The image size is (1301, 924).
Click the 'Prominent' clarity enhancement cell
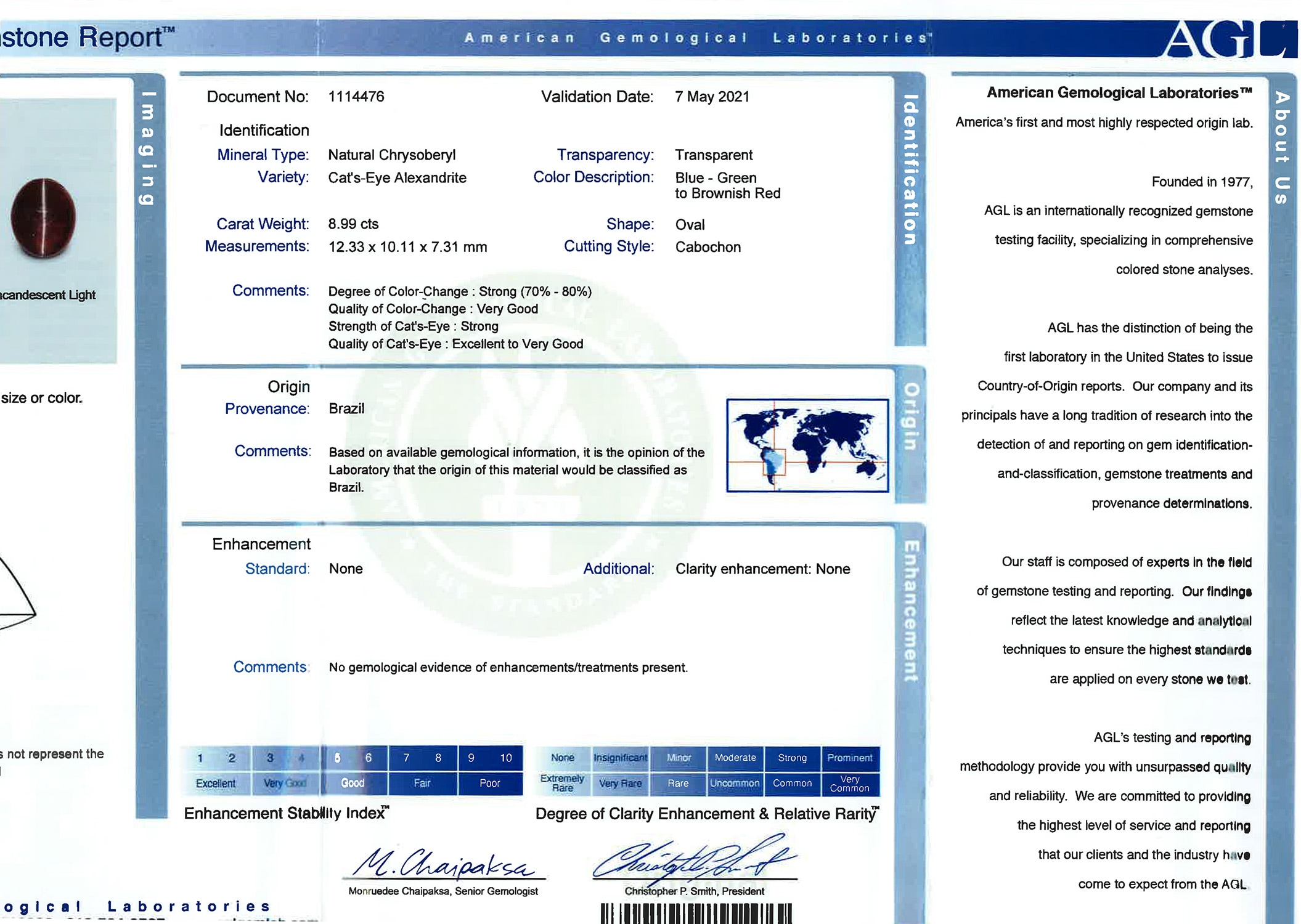click(850, 758)
